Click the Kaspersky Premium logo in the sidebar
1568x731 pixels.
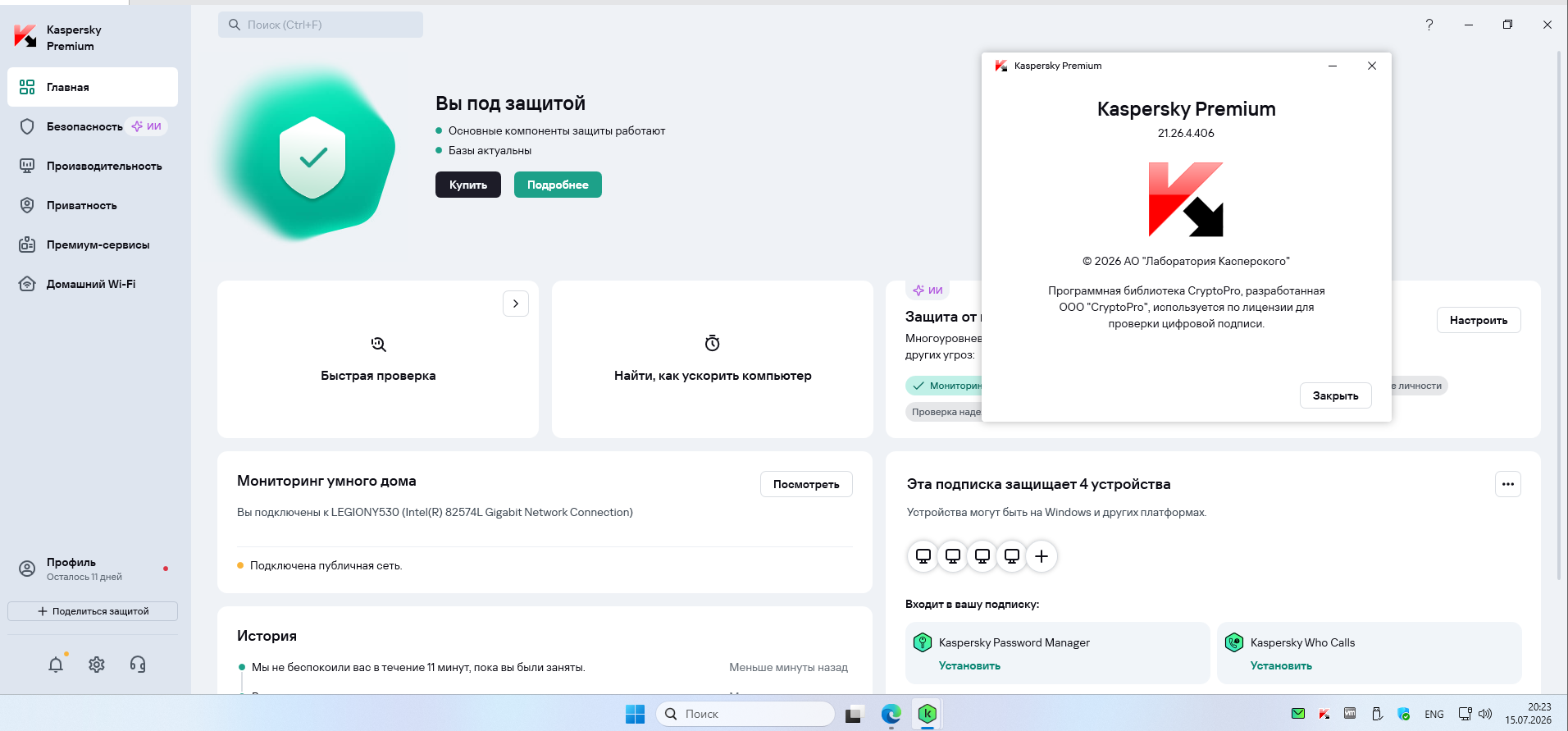(25, 37)
